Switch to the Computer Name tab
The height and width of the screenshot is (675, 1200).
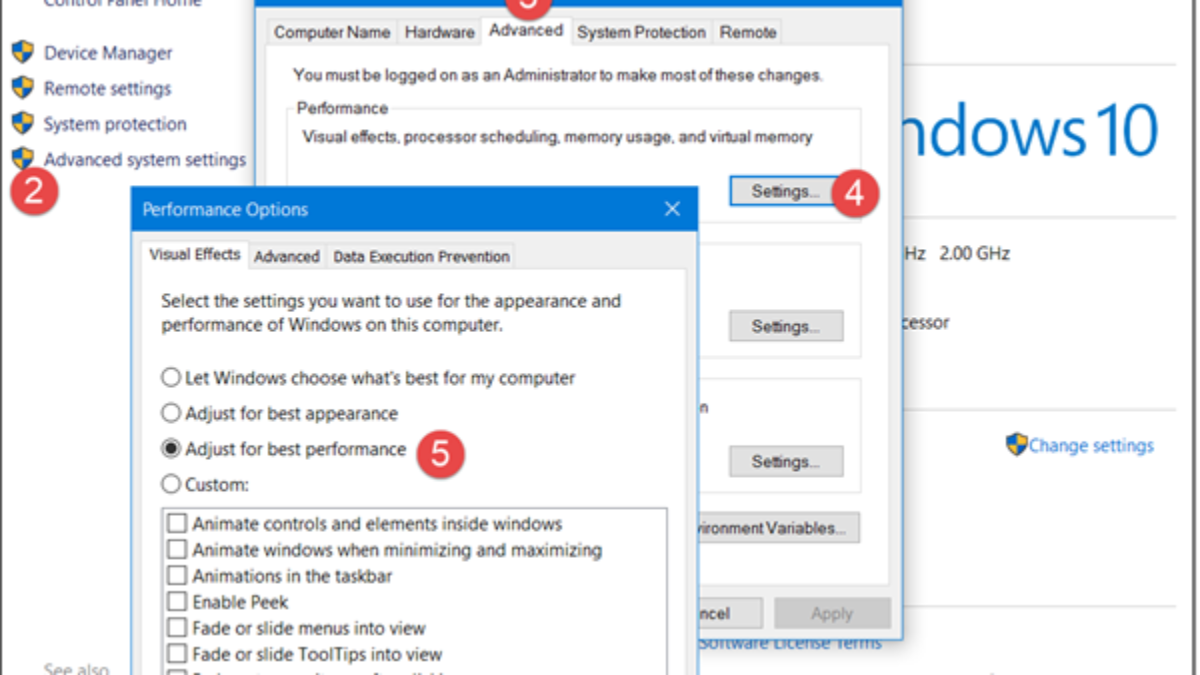(x=332, y=32)
